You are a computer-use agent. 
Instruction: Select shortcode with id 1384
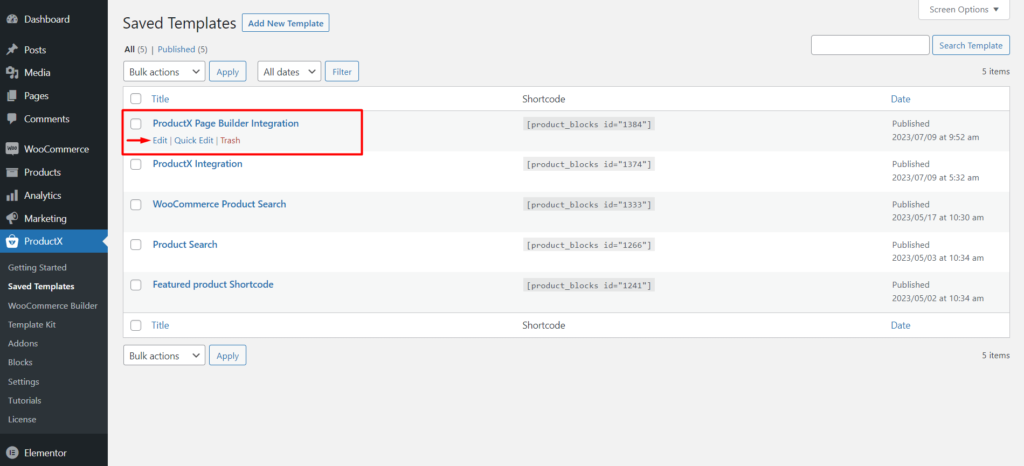click(588, 124)
